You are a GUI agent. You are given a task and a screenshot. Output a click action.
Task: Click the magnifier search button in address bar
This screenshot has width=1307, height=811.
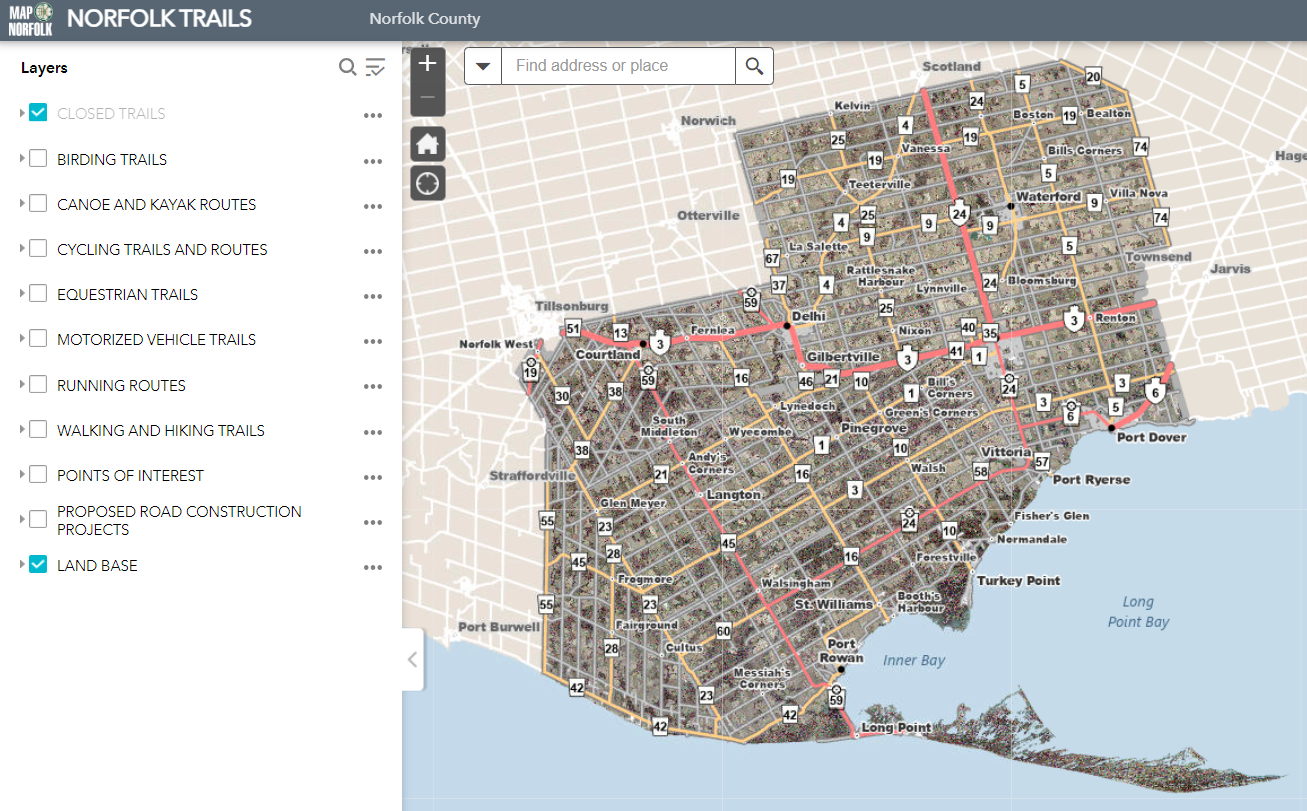(754, 66)
